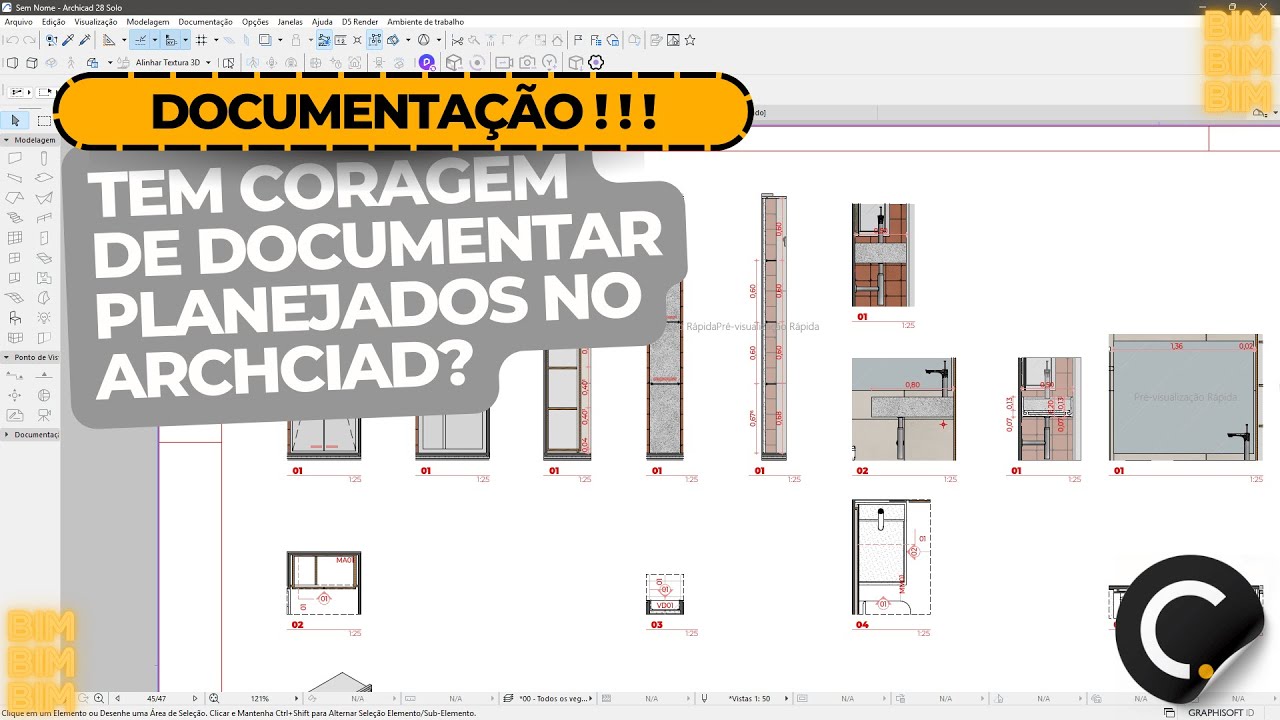1280x720 pixels.
Task: Collapse the Ponto de Vista toolbox group
Action: (x=6, y=357)
